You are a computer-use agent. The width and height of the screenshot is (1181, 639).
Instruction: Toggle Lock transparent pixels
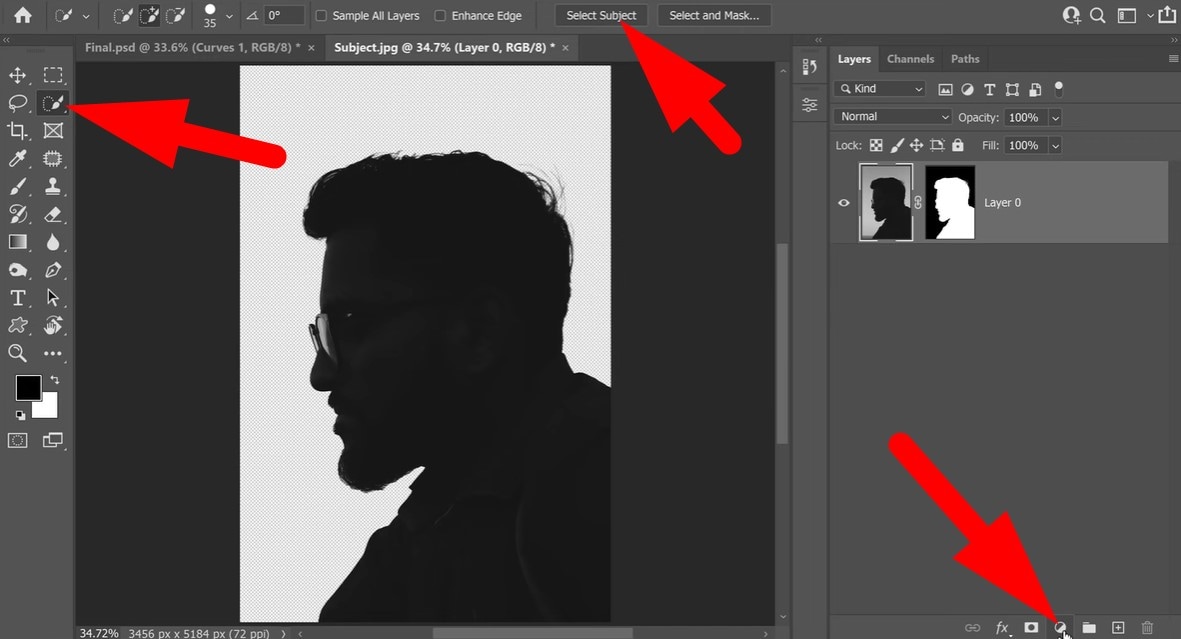pyautogui.click(x=876, y=145)
